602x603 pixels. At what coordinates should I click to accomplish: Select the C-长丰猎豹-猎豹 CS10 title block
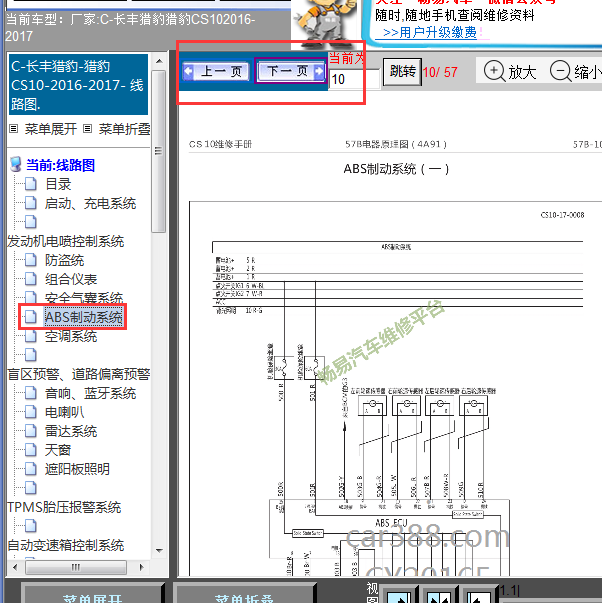coord(78,85)
